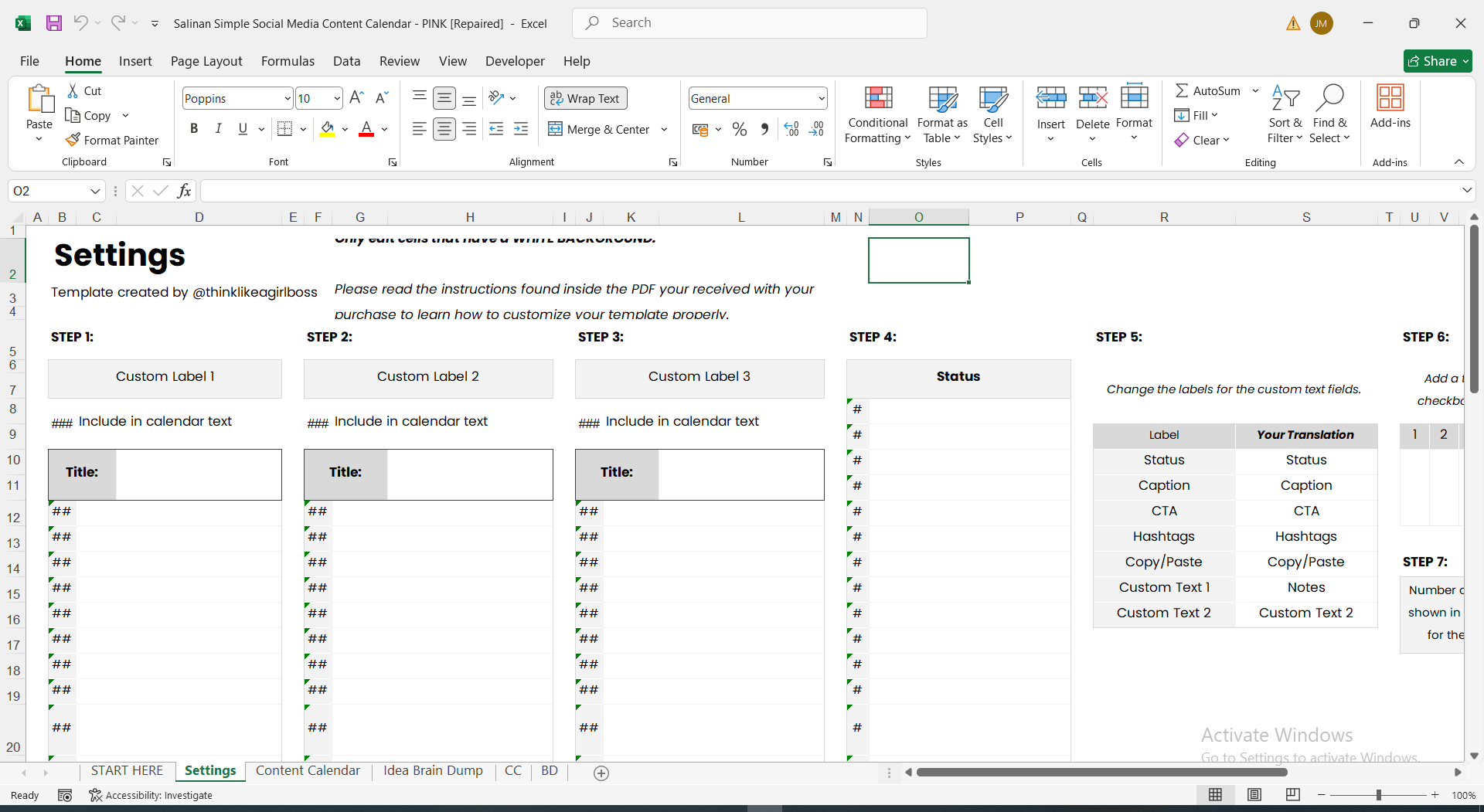Open the Find & Select menu
This screenshot has height=812, width=1484.
tap(1330, 114)
